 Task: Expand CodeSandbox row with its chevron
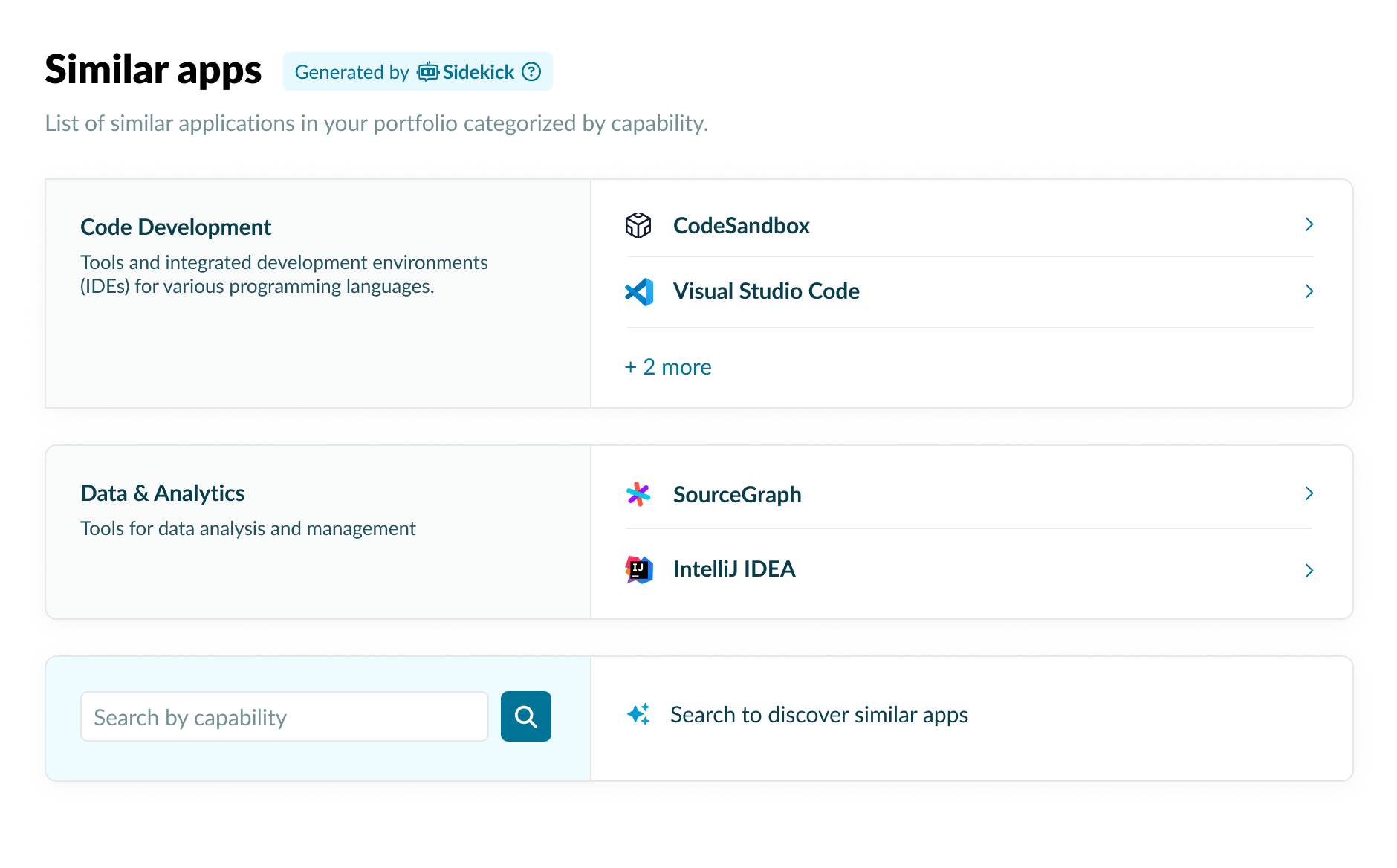coord(1309,224)
